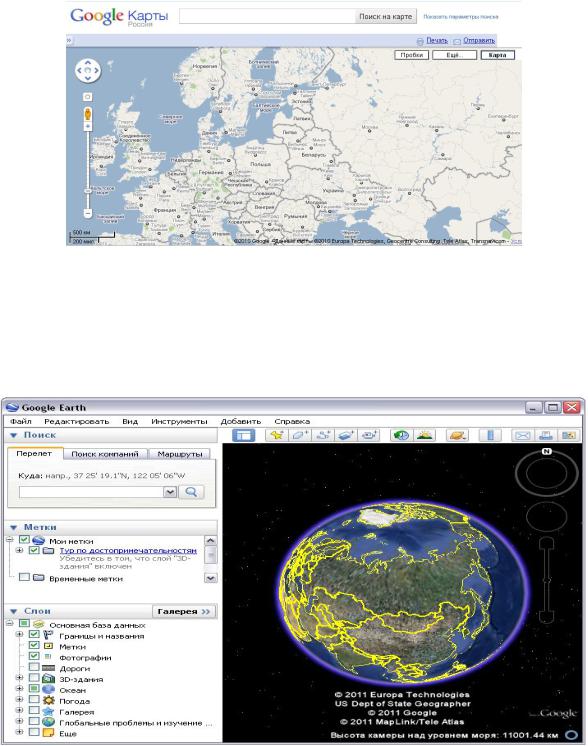588x746 pixels.
Task: Add an image overlay from the toolbar
Action: click(x=346, y=435)
